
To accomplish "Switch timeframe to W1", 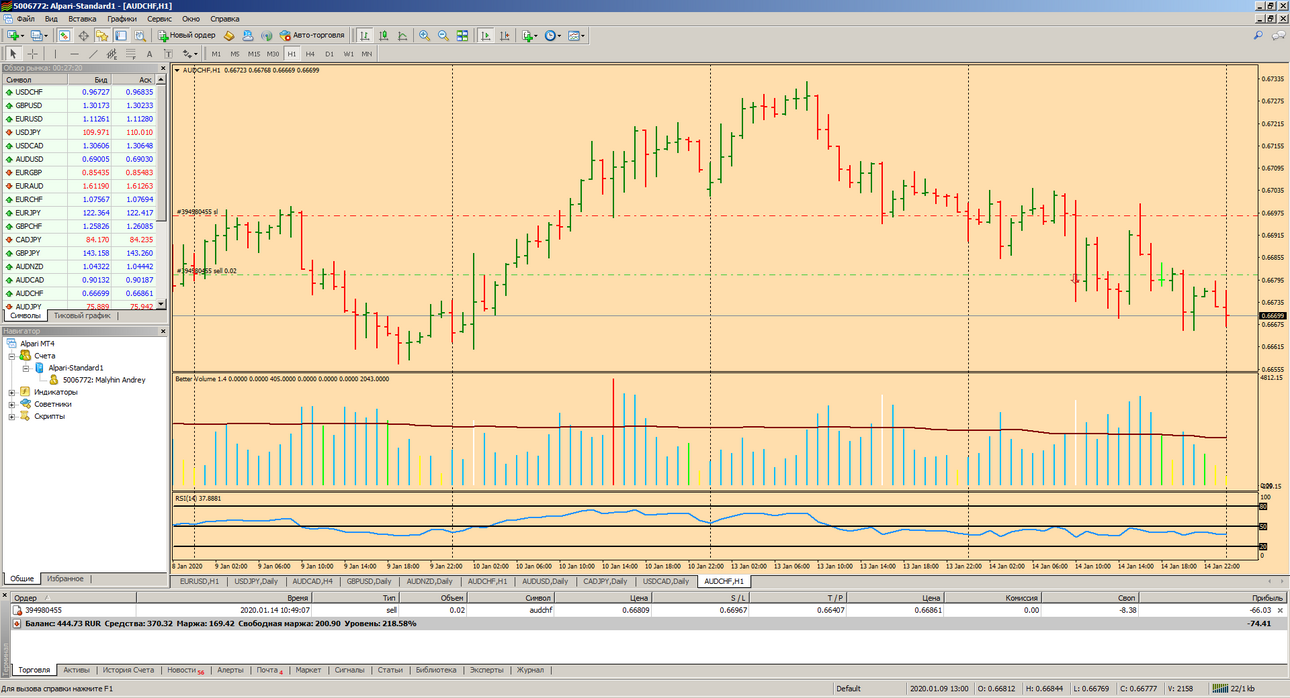I will [x=349, y=53].
